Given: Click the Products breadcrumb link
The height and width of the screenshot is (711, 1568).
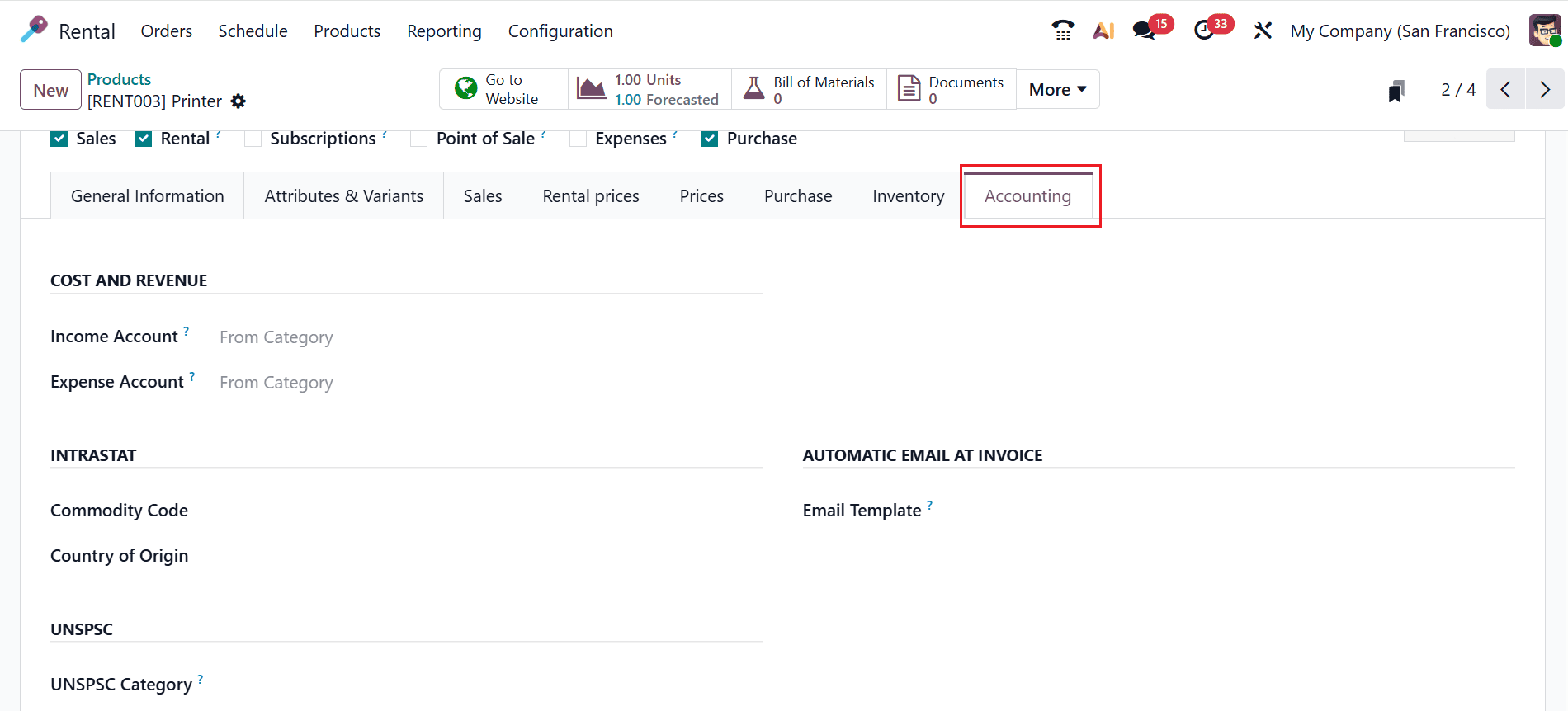Looking at the screenshot, I should (x=119, y=79).
